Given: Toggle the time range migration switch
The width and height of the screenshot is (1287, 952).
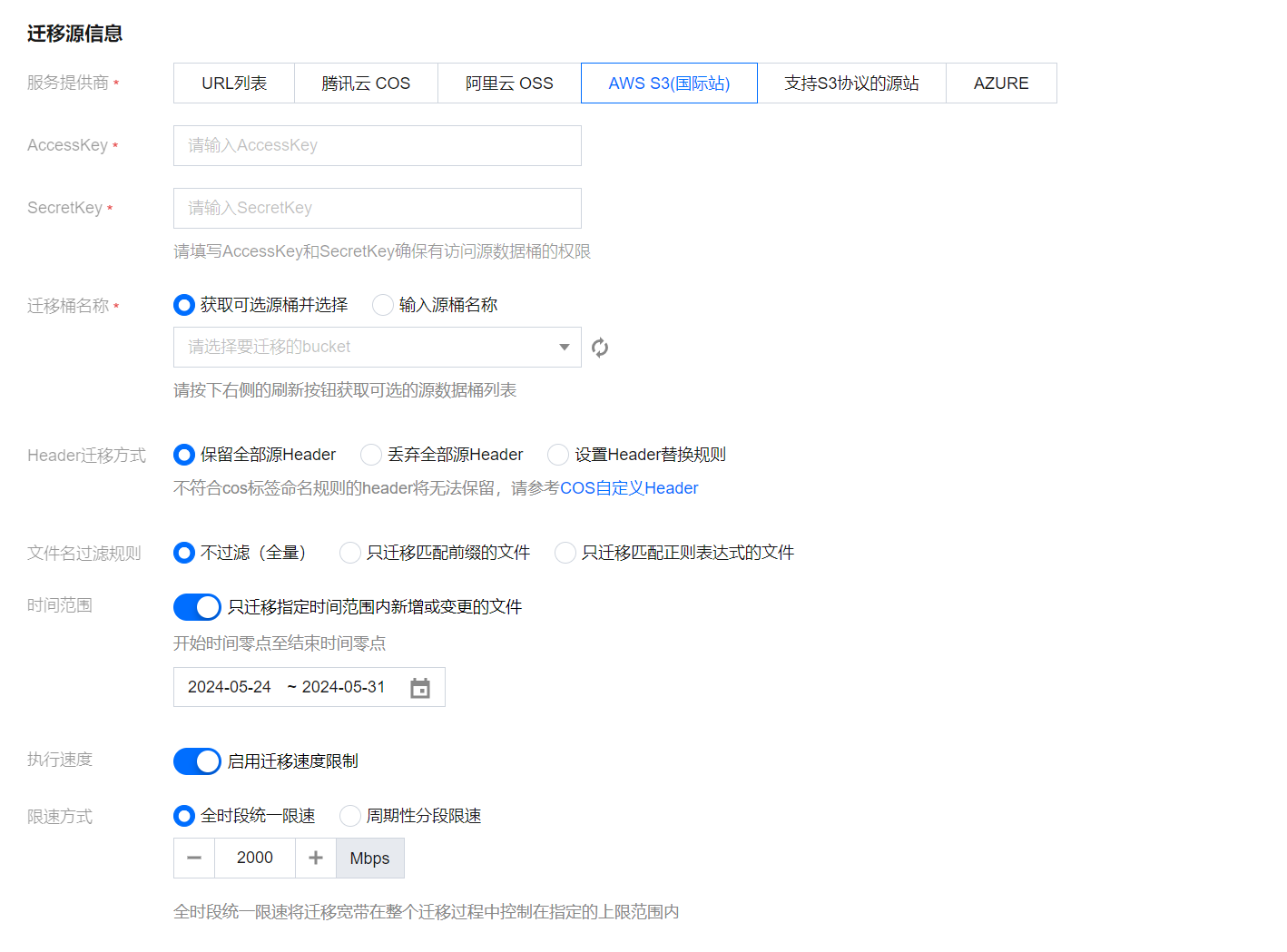Looking at the screenshot, I should pos(197,606).
